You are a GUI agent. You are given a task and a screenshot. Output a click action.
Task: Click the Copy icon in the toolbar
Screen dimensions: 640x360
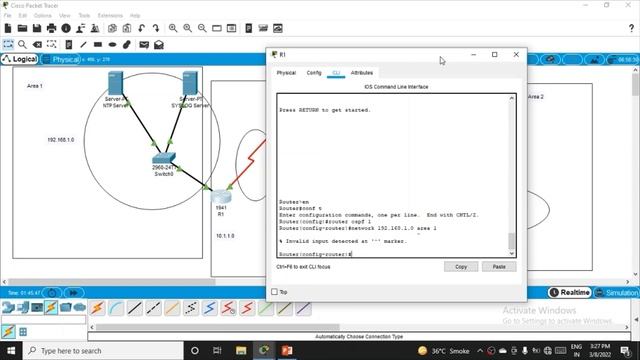[112, 28]
